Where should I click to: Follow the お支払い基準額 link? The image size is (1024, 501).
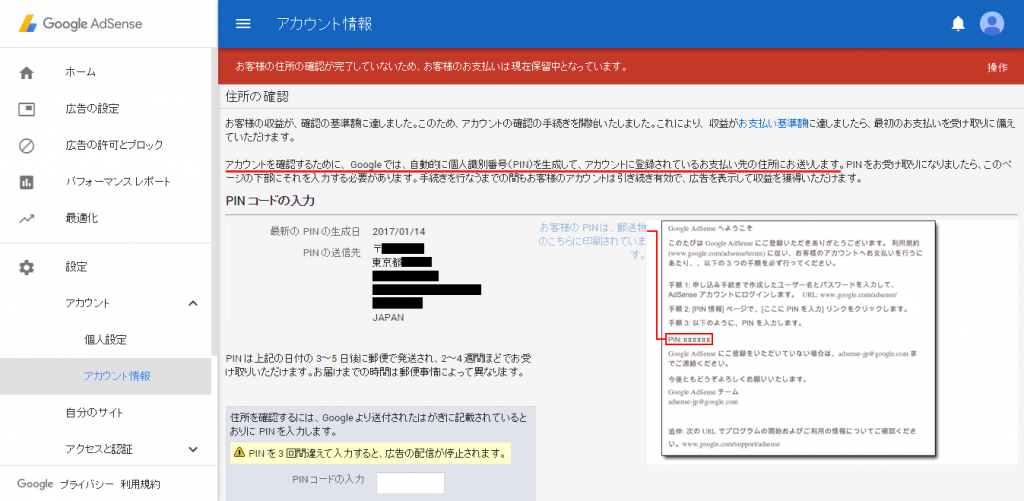[x=773, y=123]
